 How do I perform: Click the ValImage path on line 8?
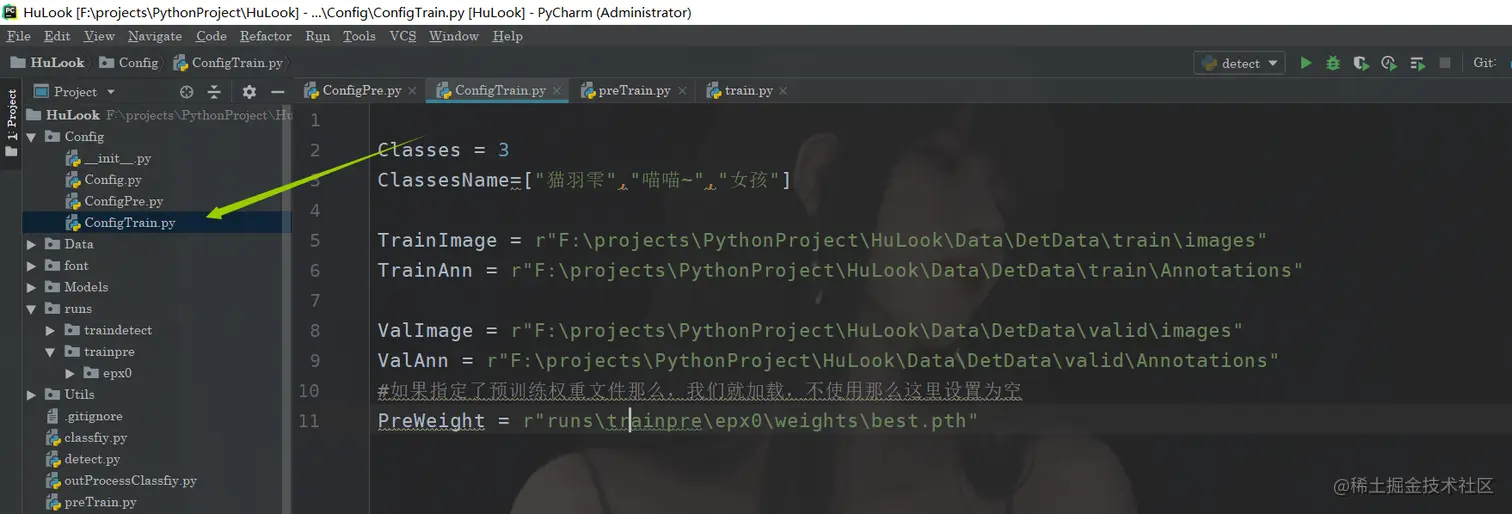877,330
